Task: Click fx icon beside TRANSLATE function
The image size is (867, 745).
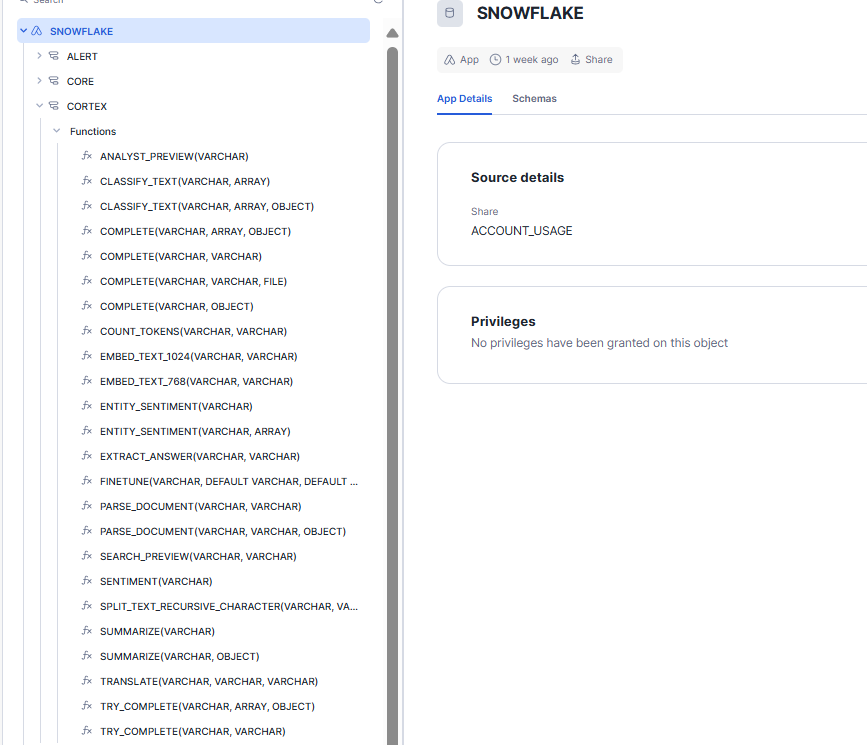Action: (x=87, y=681)
